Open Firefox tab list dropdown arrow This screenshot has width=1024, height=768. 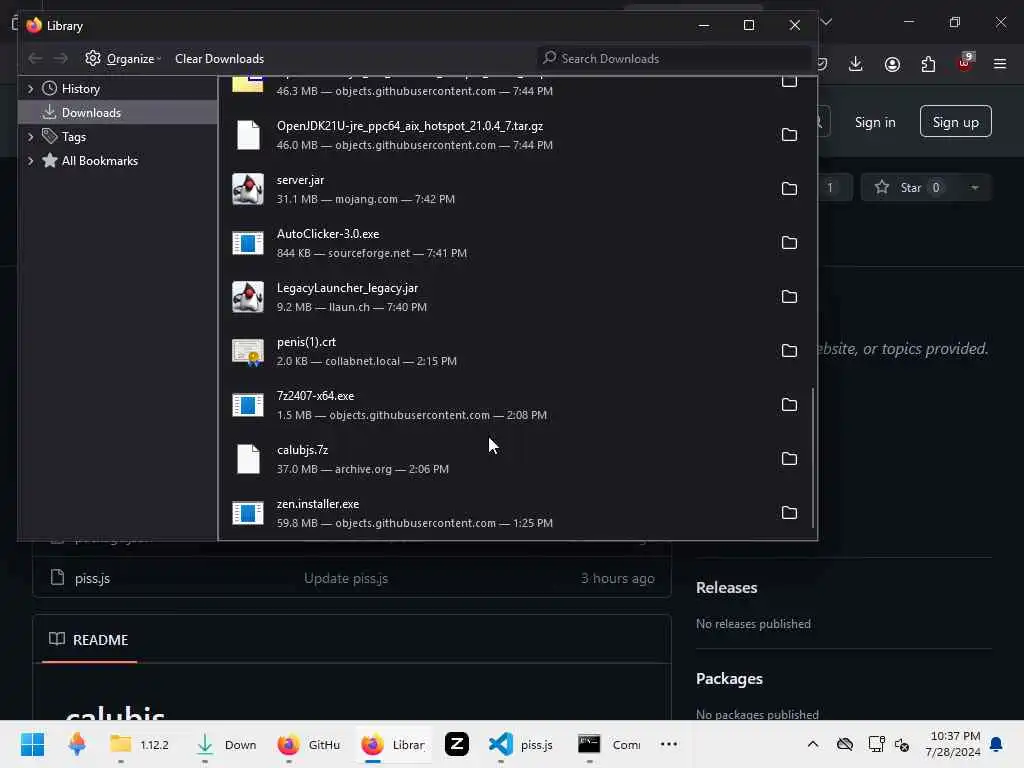click(826, 22)
